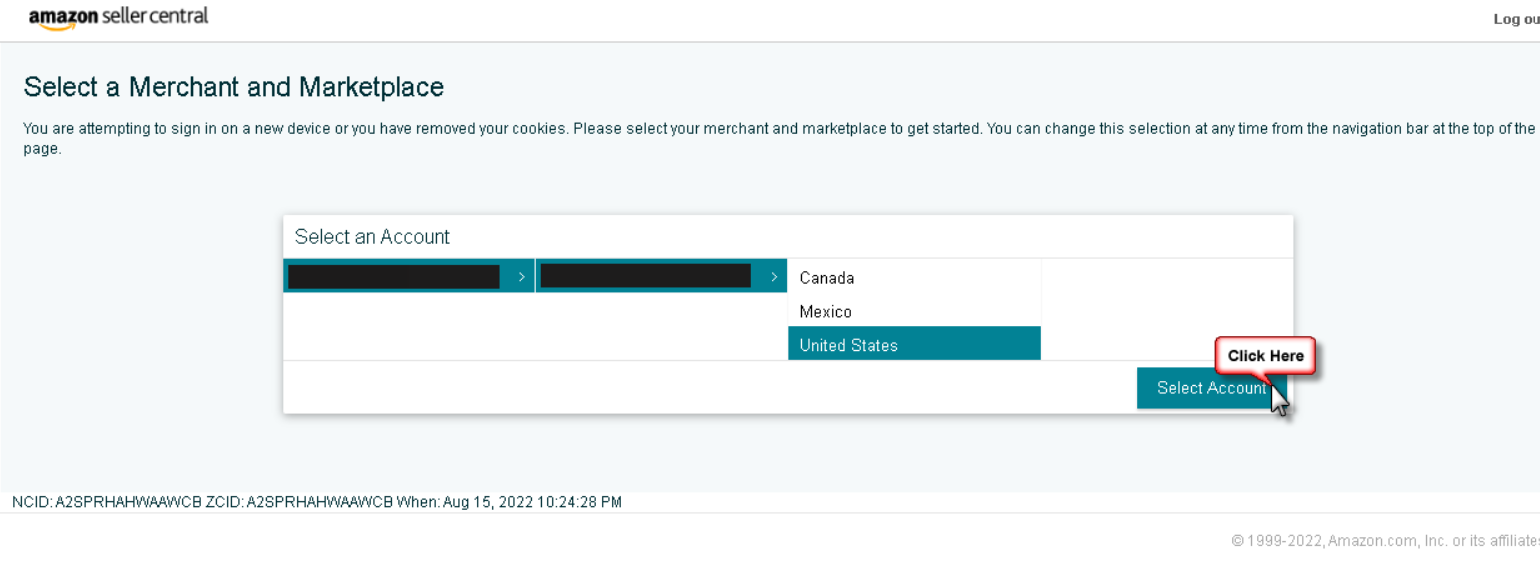Click the Log out link
The image size is (1540, 564).
tap(1515, 19)
